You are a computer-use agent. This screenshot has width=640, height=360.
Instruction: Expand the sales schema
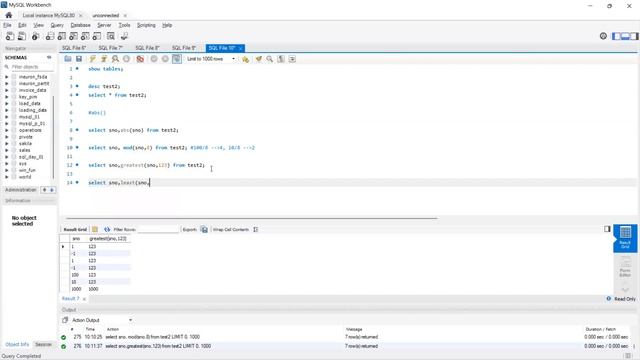[7, 150]
